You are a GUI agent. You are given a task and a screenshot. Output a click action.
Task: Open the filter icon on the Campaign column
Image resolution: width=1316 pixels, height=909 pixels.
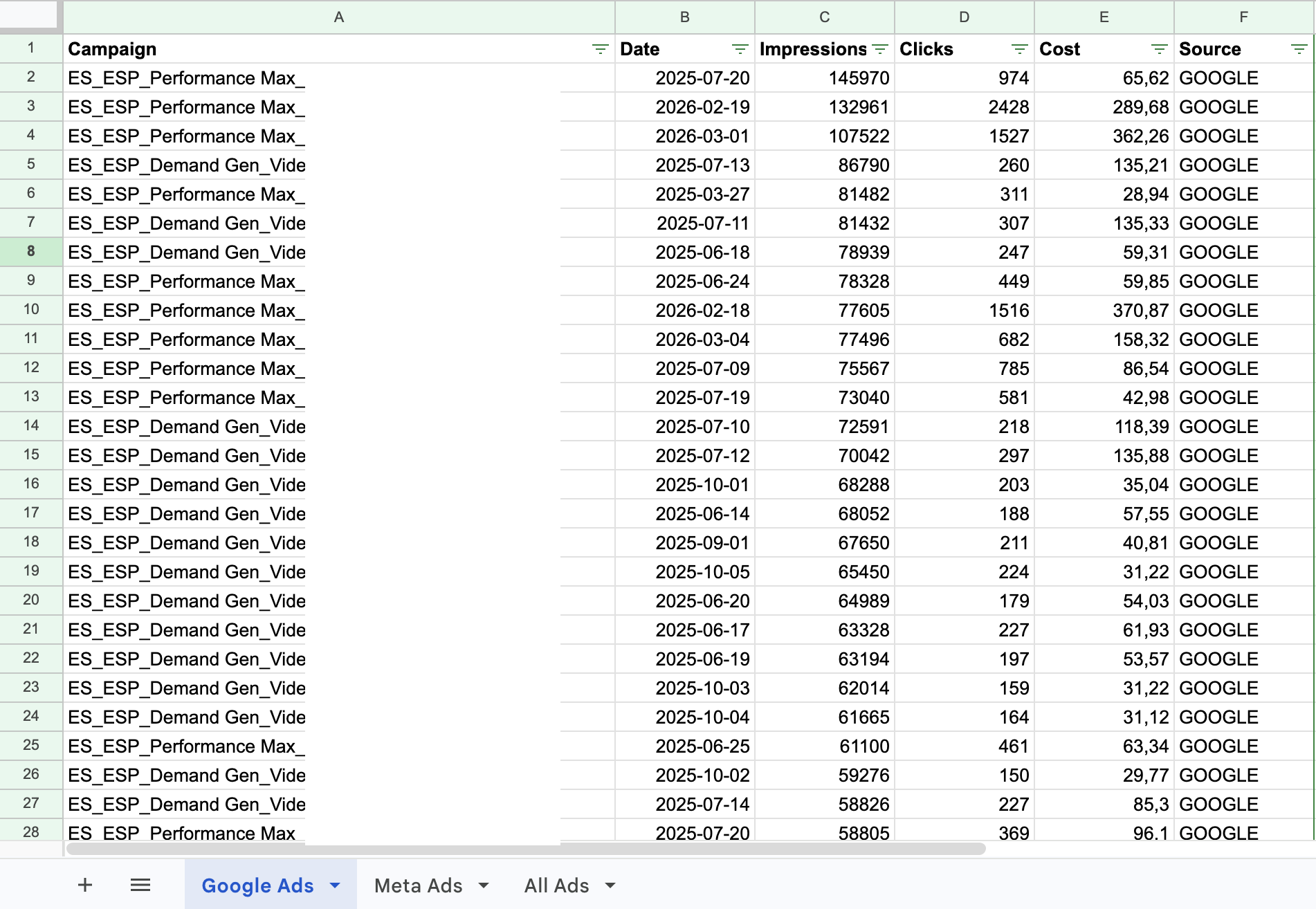(599, 49)
